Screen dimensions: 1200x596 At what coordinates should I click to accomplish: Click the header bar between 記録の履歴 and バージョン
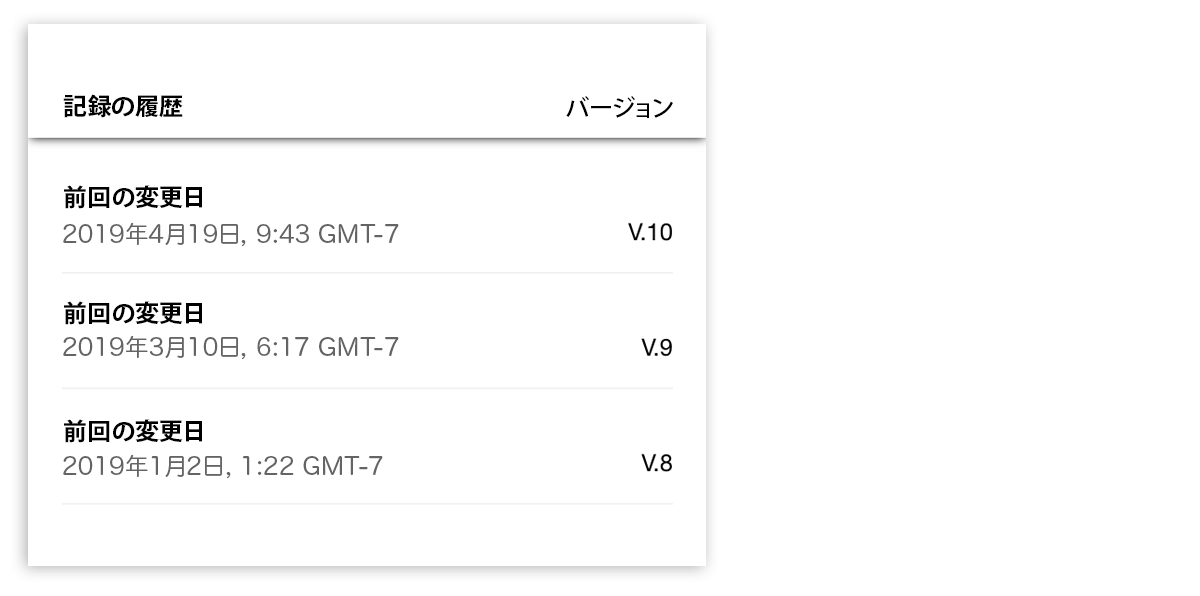click(374, 107)
